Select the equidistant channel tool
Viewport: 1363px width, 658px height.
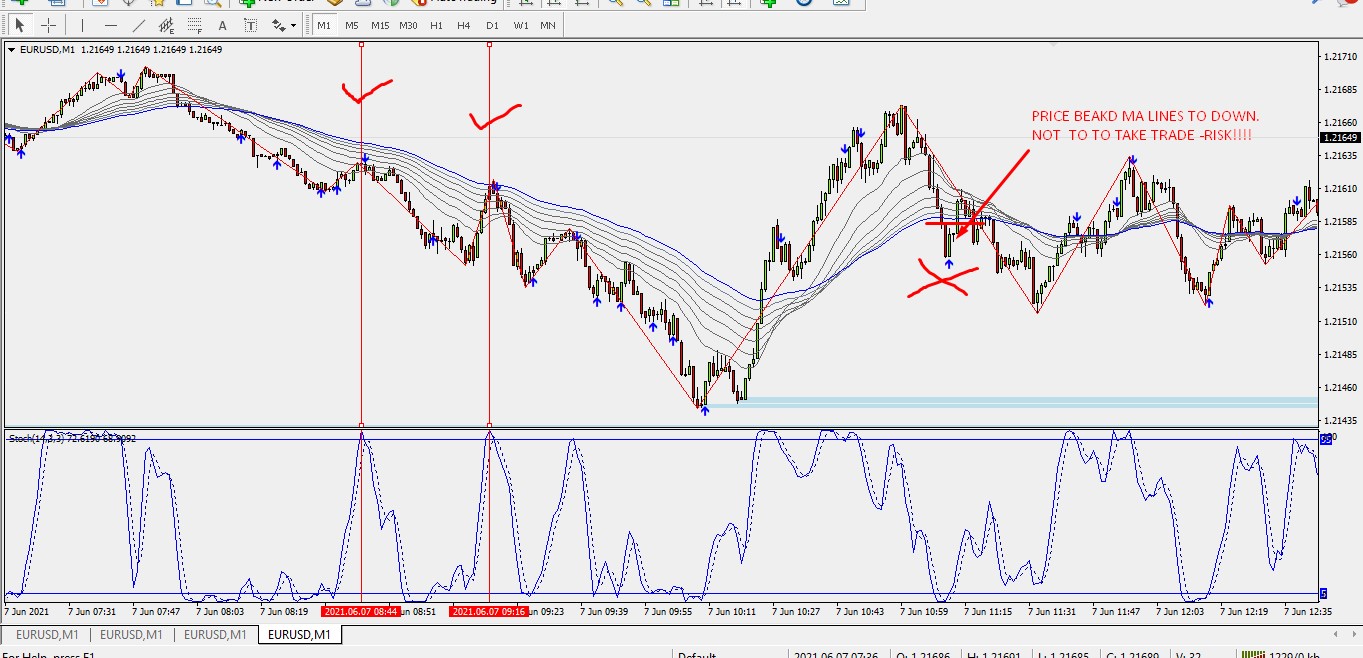167,25
